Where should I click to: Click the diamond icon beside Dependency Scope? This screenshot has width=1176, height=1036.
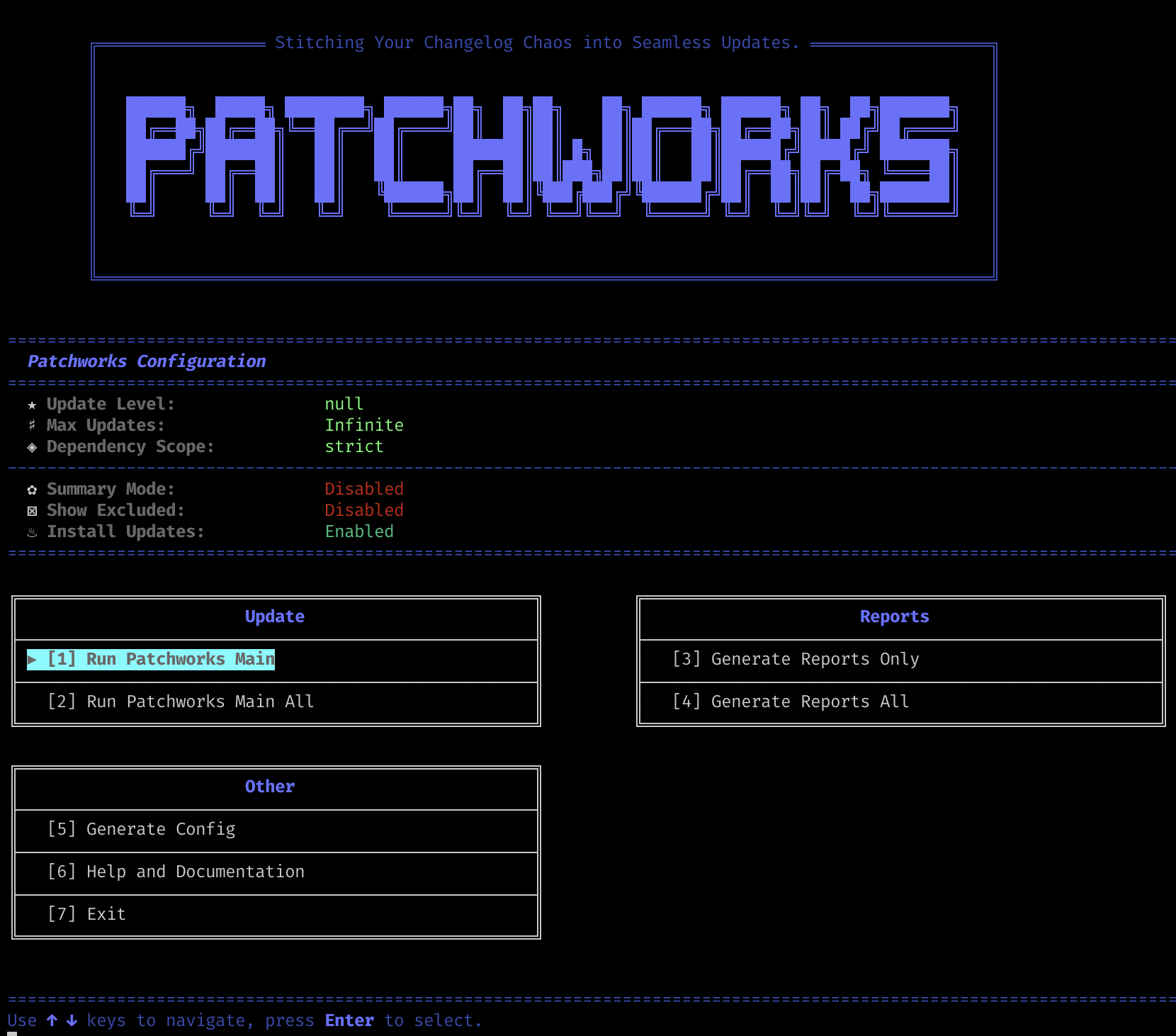click(32, 446)
